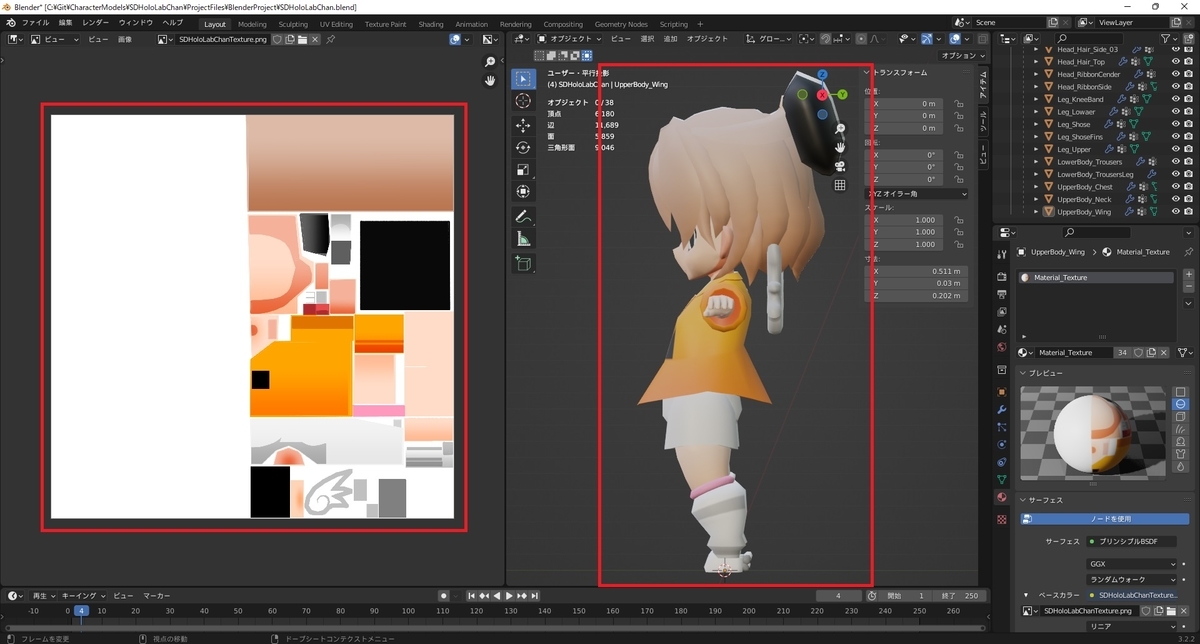Open the Random Walk subsurface method dropdown
Image resolution: width=1200 pixels, height=644 pixels.
(x=1133, y=579)
